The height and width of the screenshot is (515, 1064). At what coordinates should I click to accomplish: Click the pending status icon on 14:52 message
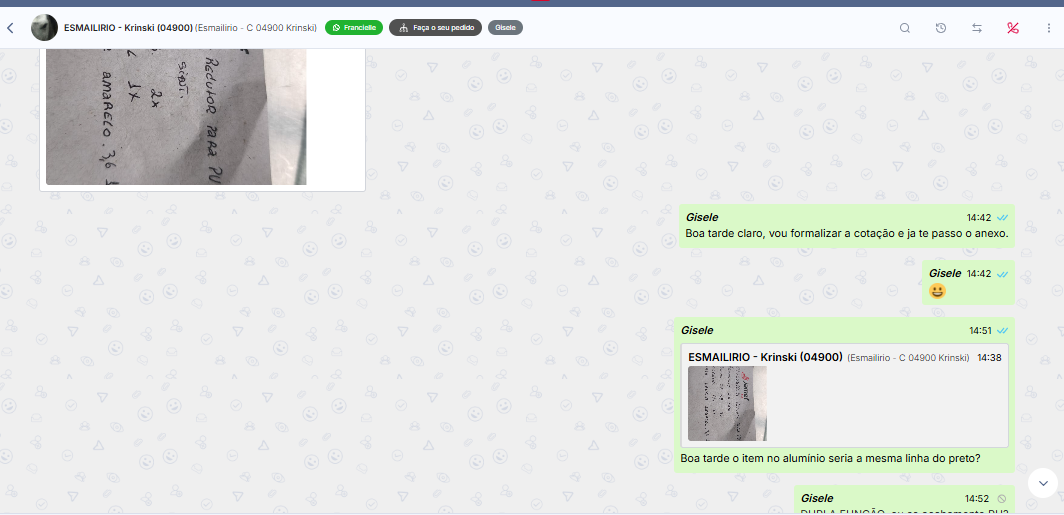coord(1002,498)
